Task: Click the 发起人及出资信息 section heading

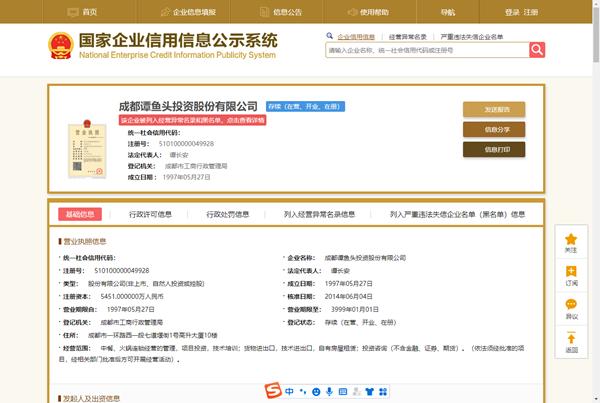Action: click(x=91, y=398)
